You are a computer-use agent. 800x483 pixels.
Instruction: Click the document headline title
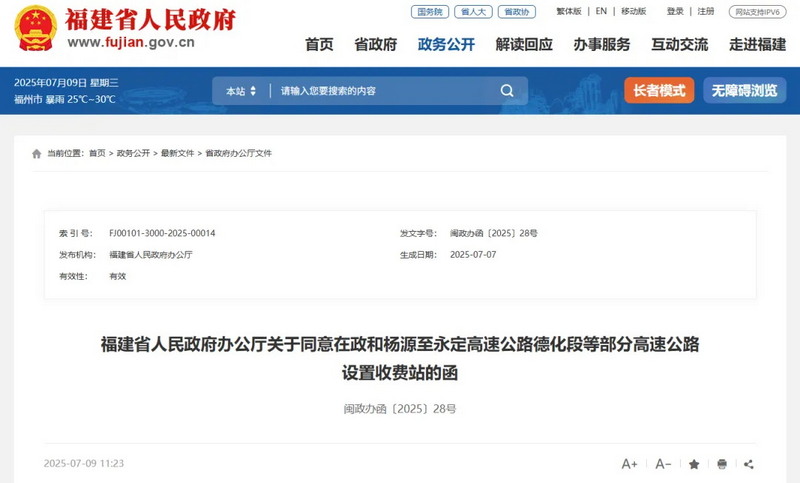400,359
